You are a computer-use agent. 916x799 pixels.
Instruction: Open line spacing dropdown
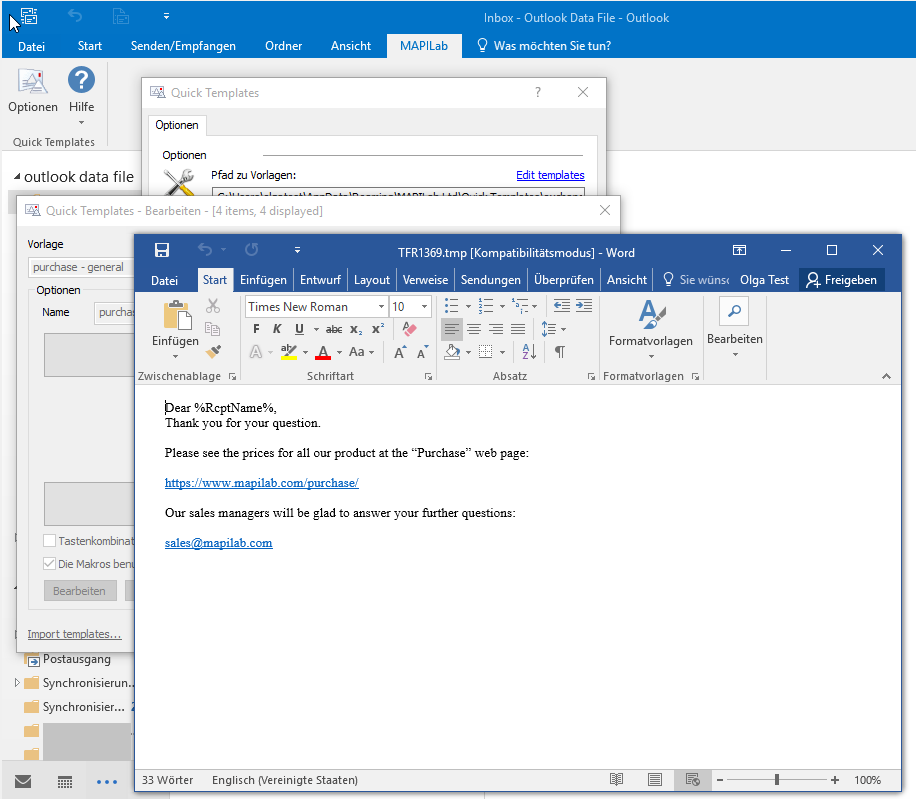pos(553,329)
